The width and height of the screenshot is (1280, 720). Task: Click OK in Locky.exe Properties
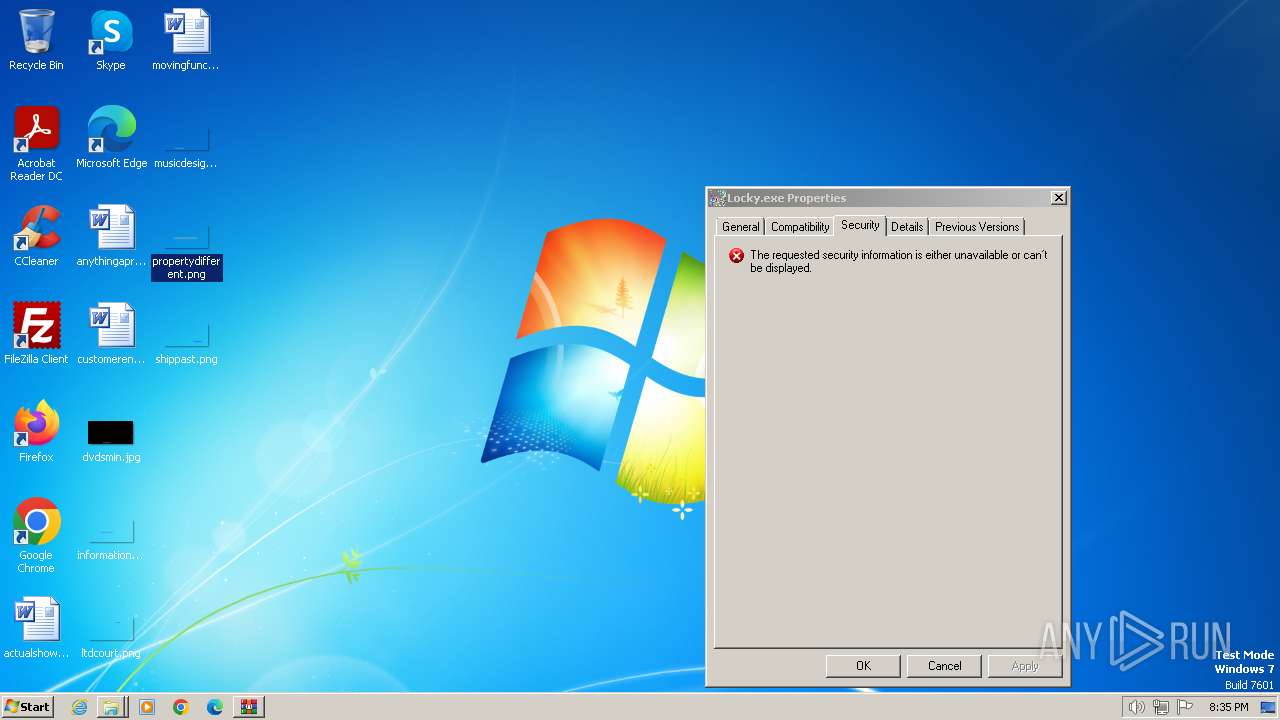tap(863, 666)
